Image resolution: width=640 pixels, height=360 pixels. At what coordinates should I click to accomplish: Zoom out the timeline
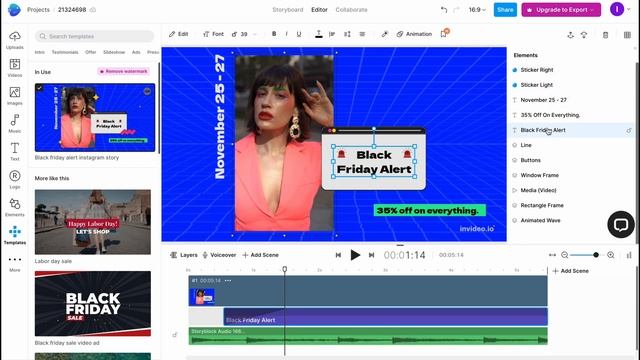coord(564,255)
